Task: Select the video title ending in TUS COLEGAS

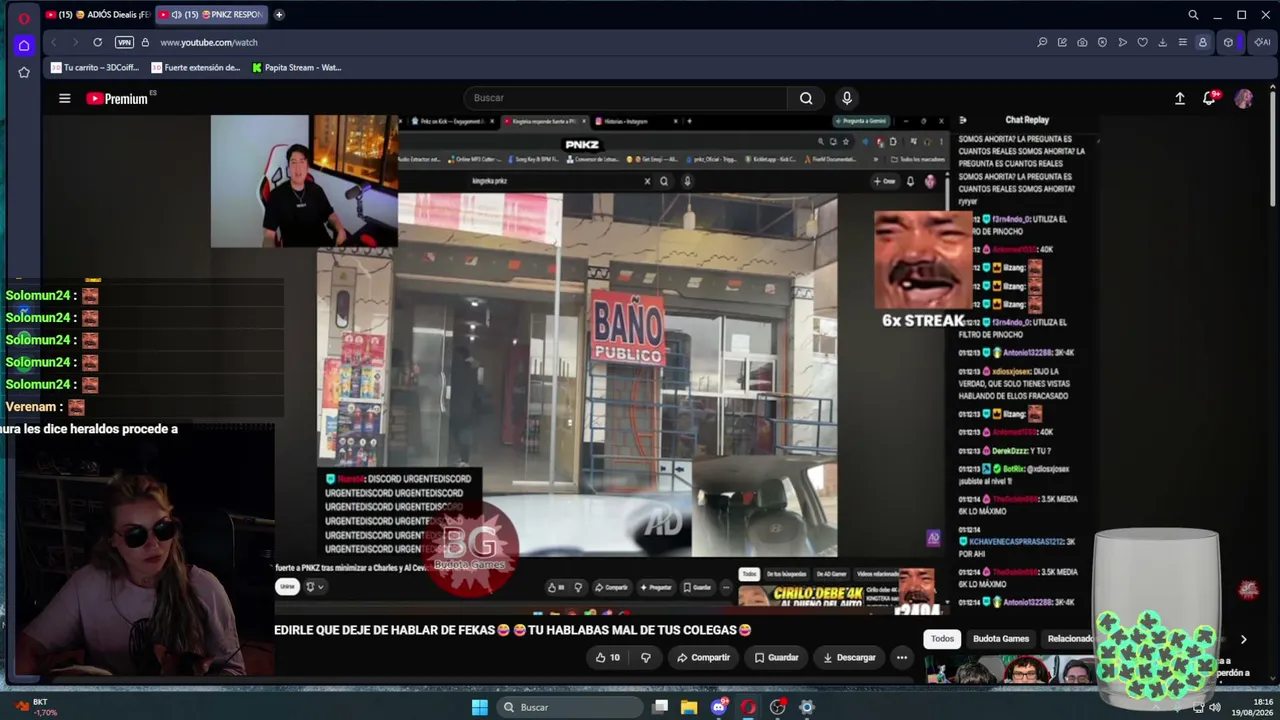Action: pyautogui.click(x=512, y=630)
